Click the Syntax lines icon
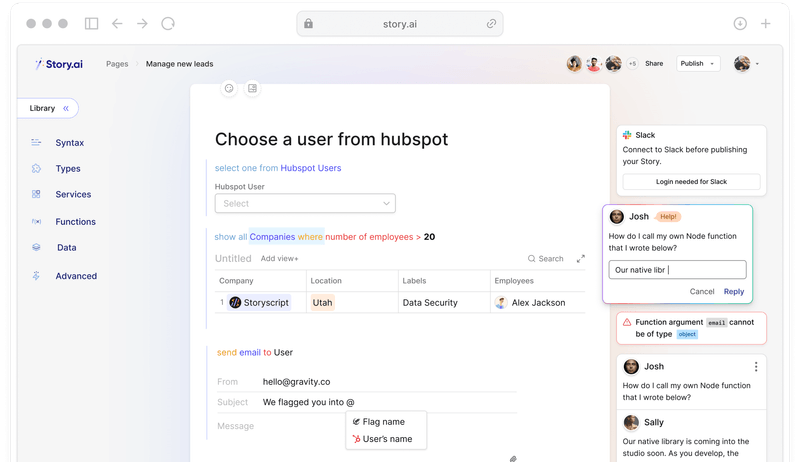Image resolution: width=800 pixels, height=462 pixels. pos(36,142)
